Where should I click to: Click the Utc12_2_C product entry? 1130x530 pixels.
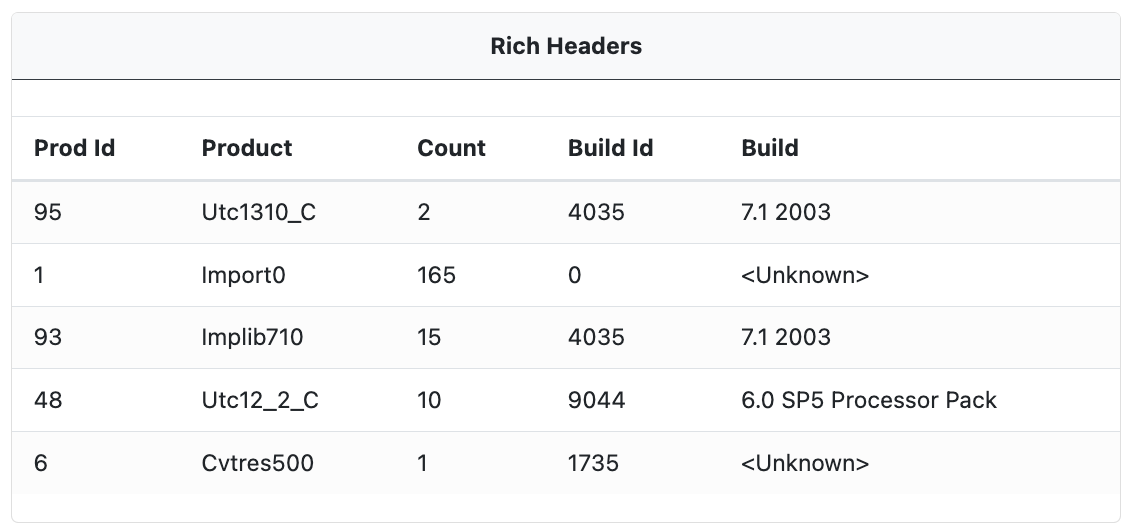pos(260,400)
